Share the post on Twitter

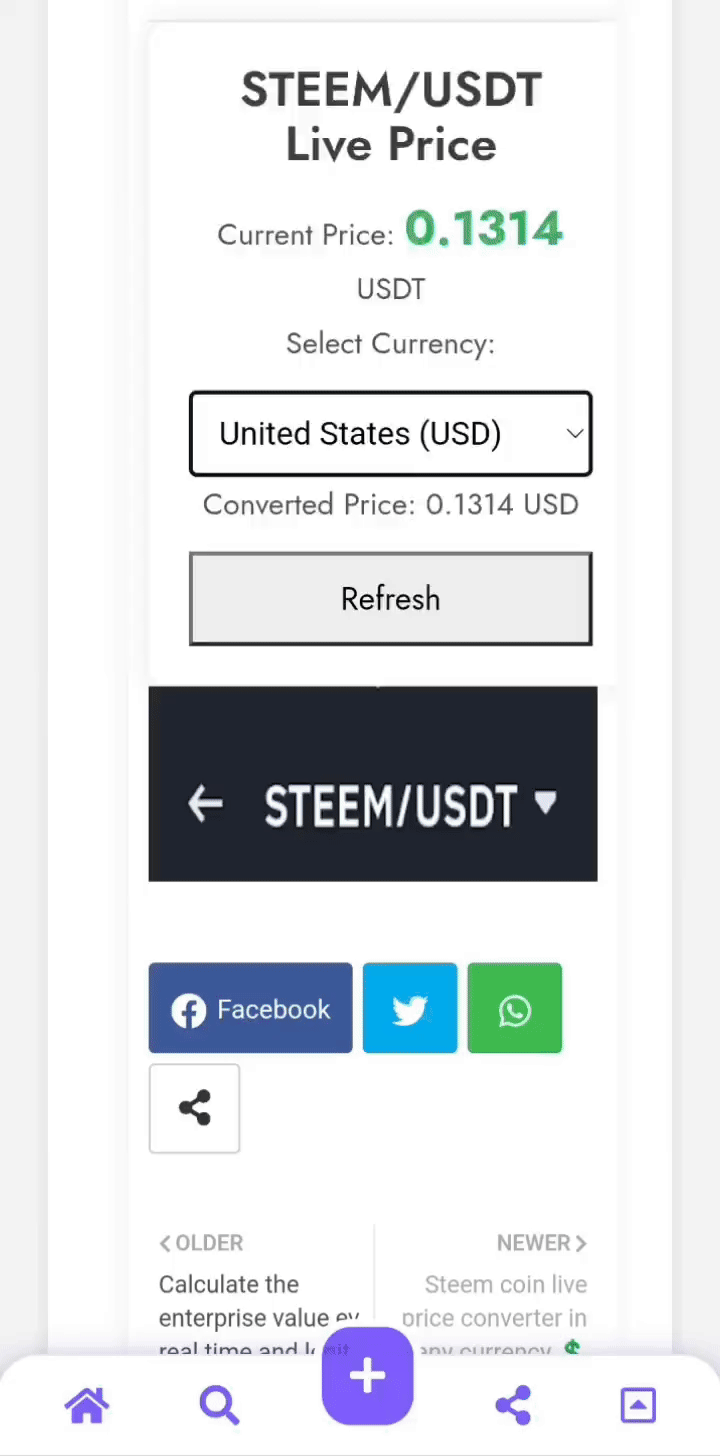pos(410,1008)
